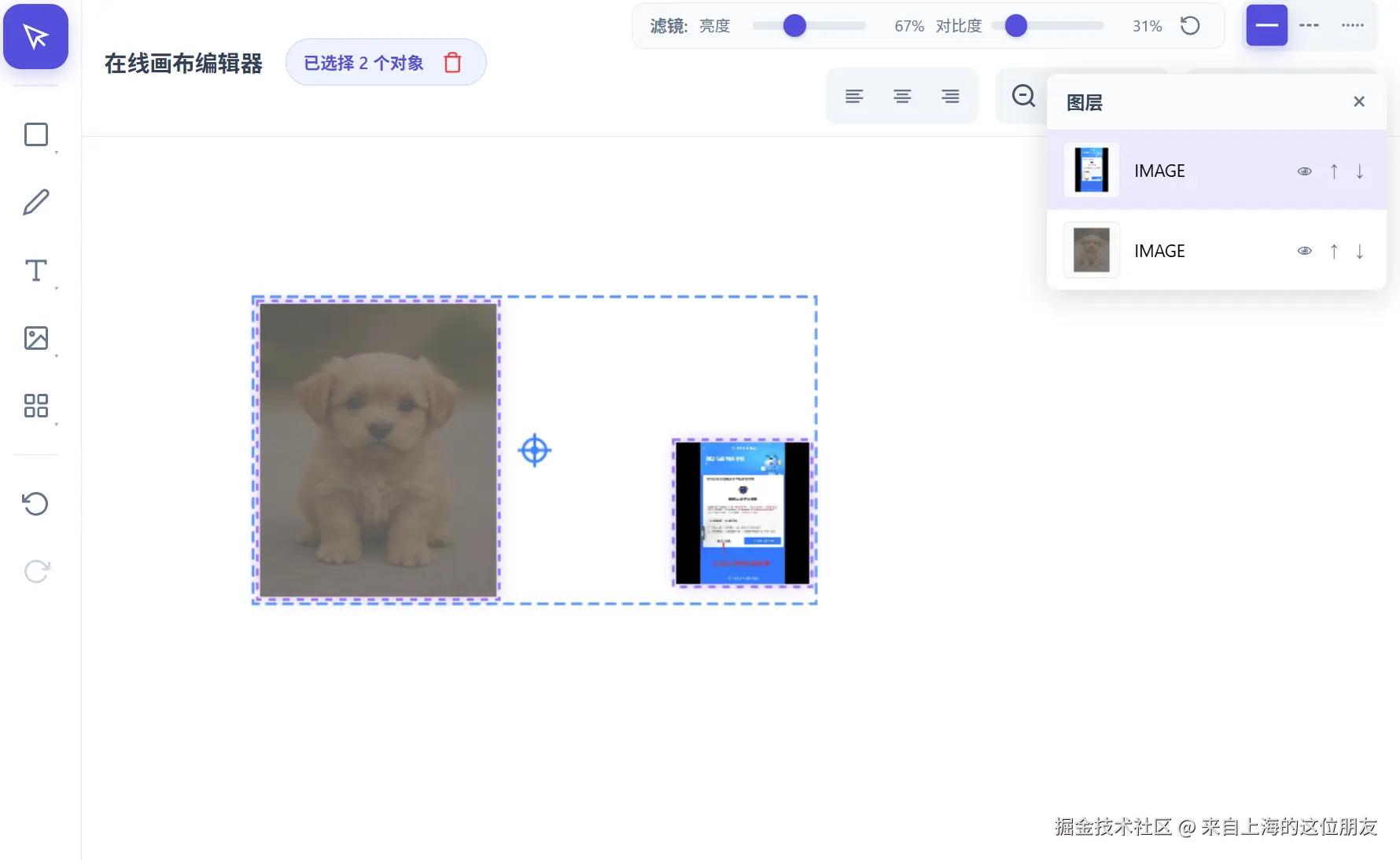
Task: Click the 67% brightness value
Action: pos(909,26)
